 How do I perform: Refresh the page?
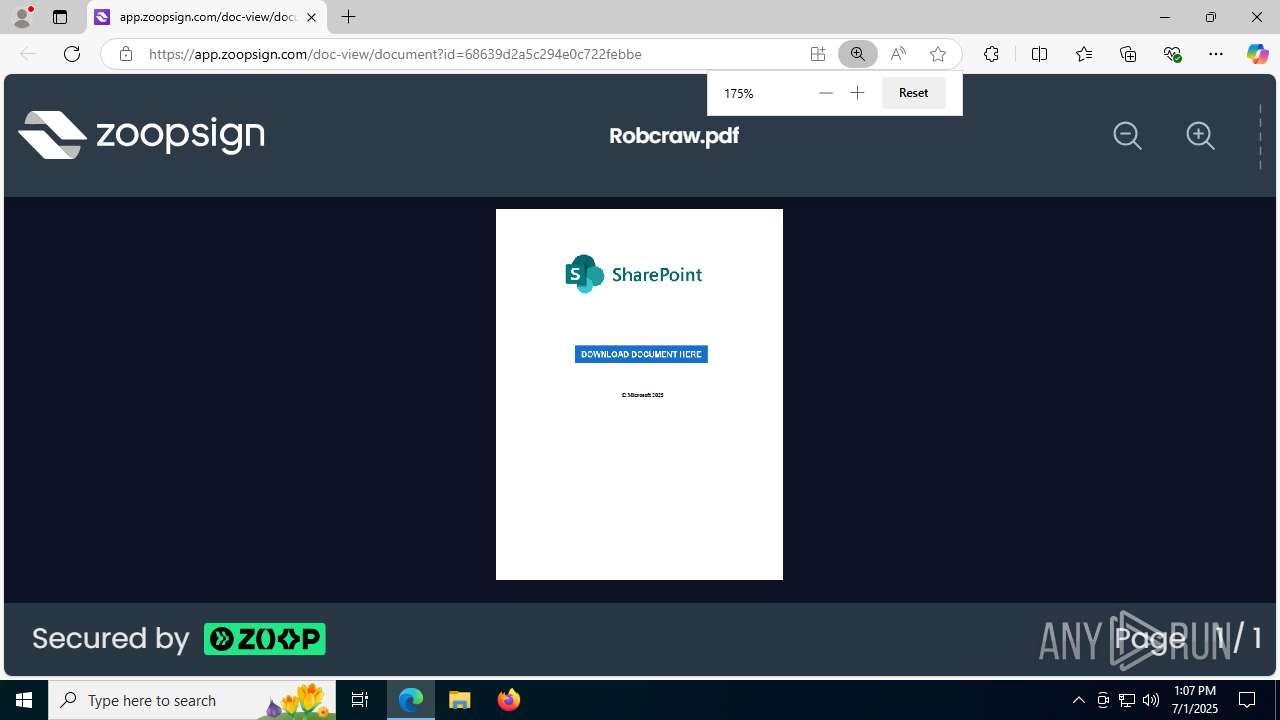(x=72, y=54)
